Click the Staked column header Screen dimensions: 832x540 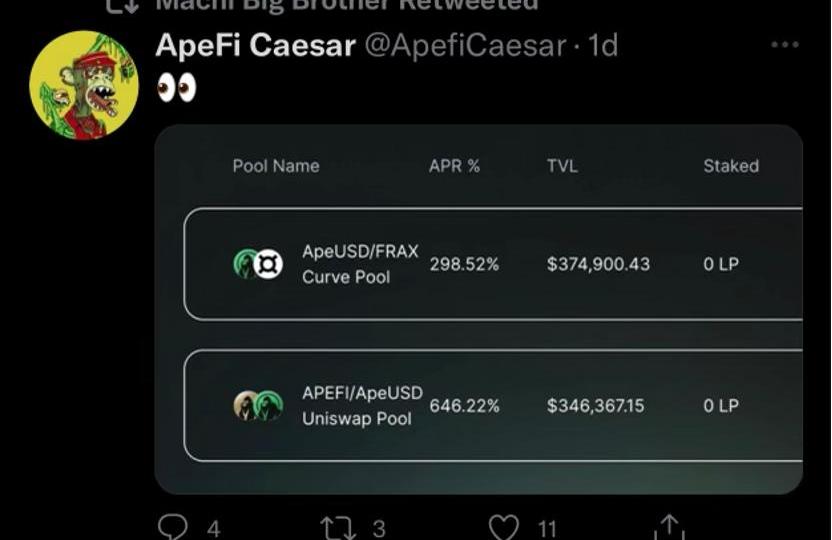coord(730,166)
